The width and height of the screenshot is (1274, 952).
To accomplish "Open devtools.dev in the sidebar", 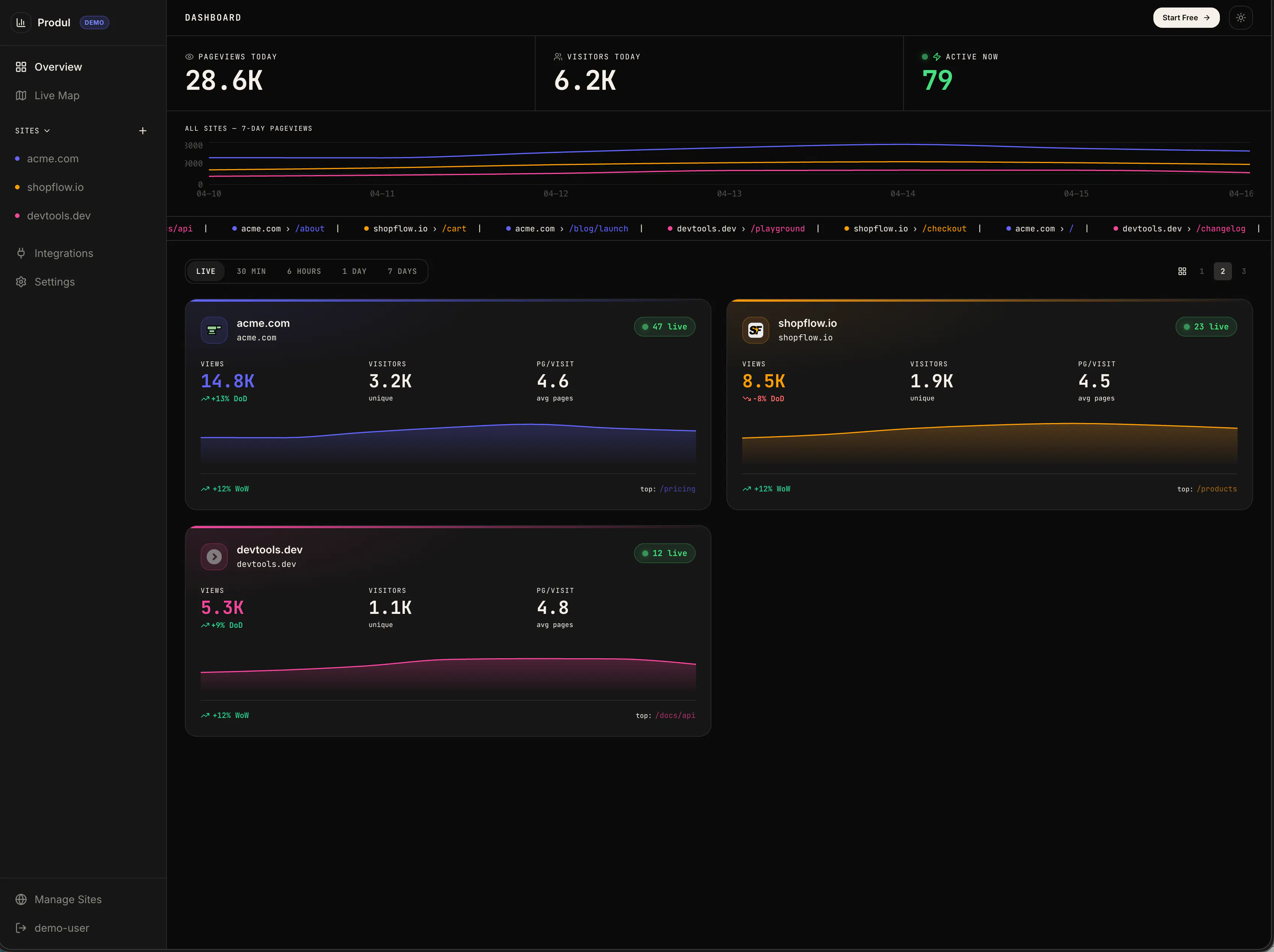I will [59, 216].
